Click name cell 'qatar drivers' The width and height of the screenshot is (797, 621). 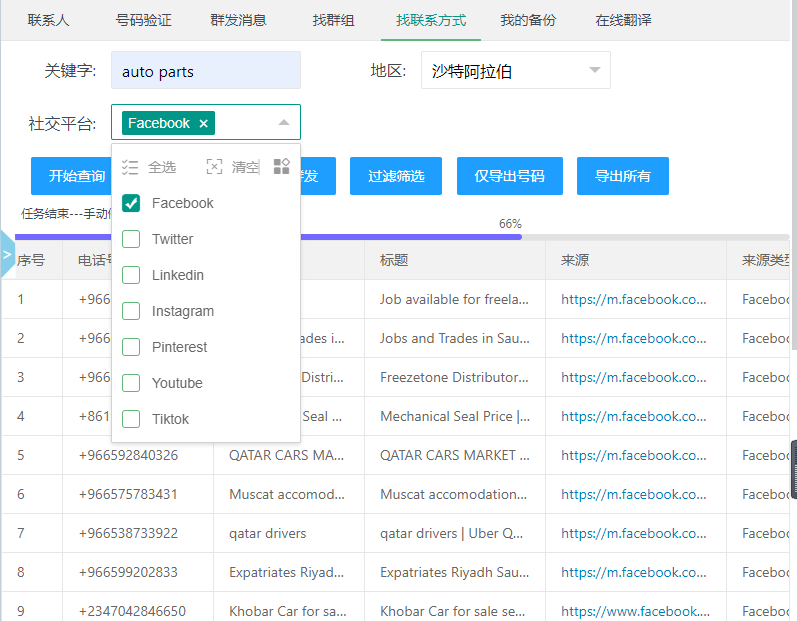[x=268, y=533]
